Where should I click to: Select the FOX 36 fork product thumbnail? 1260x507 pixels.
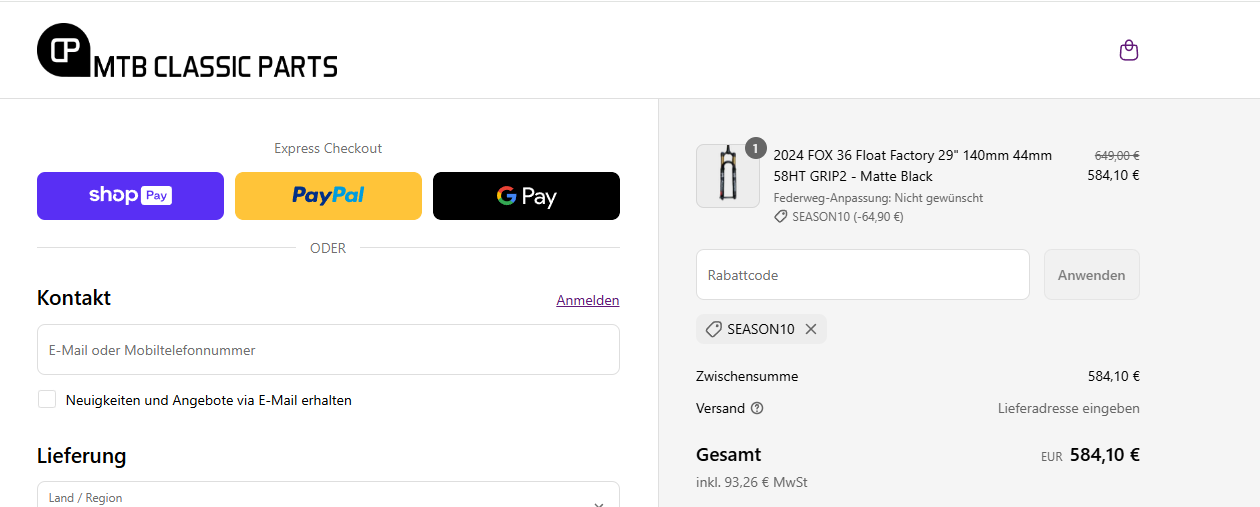point(727,176)
